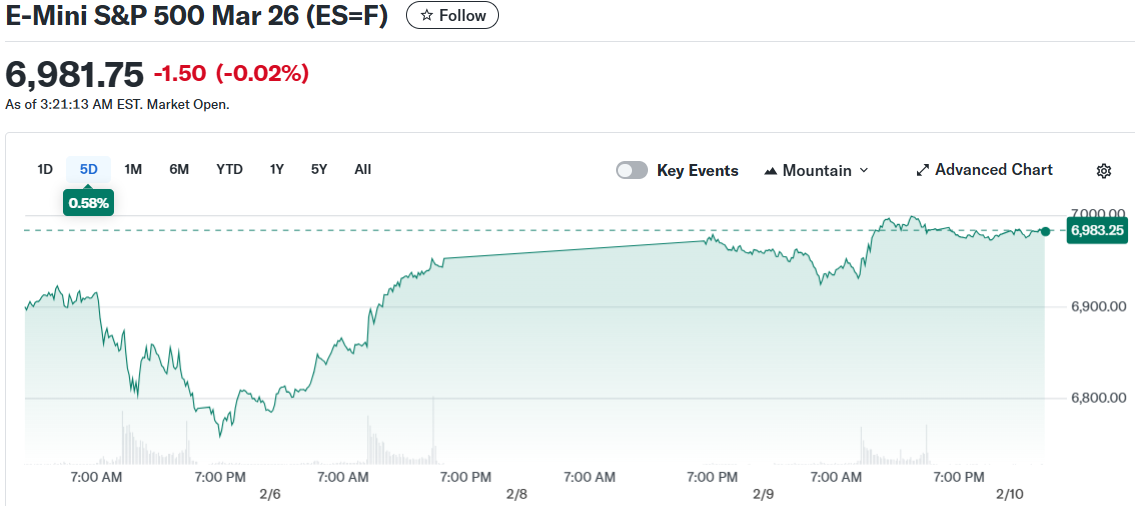Click the current price marker dot
The width and height of the screenshot is (1135, 506).
point(1045,231)
